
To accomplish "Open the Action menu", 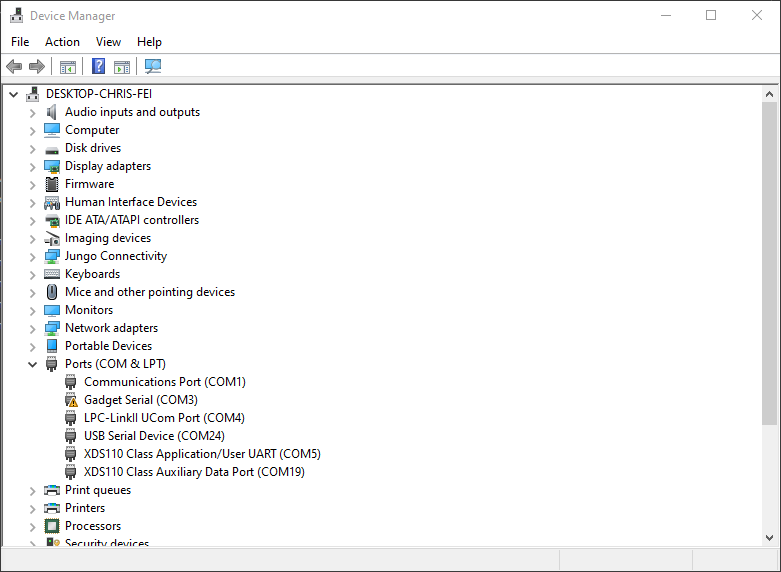I will tap(62, 42).
